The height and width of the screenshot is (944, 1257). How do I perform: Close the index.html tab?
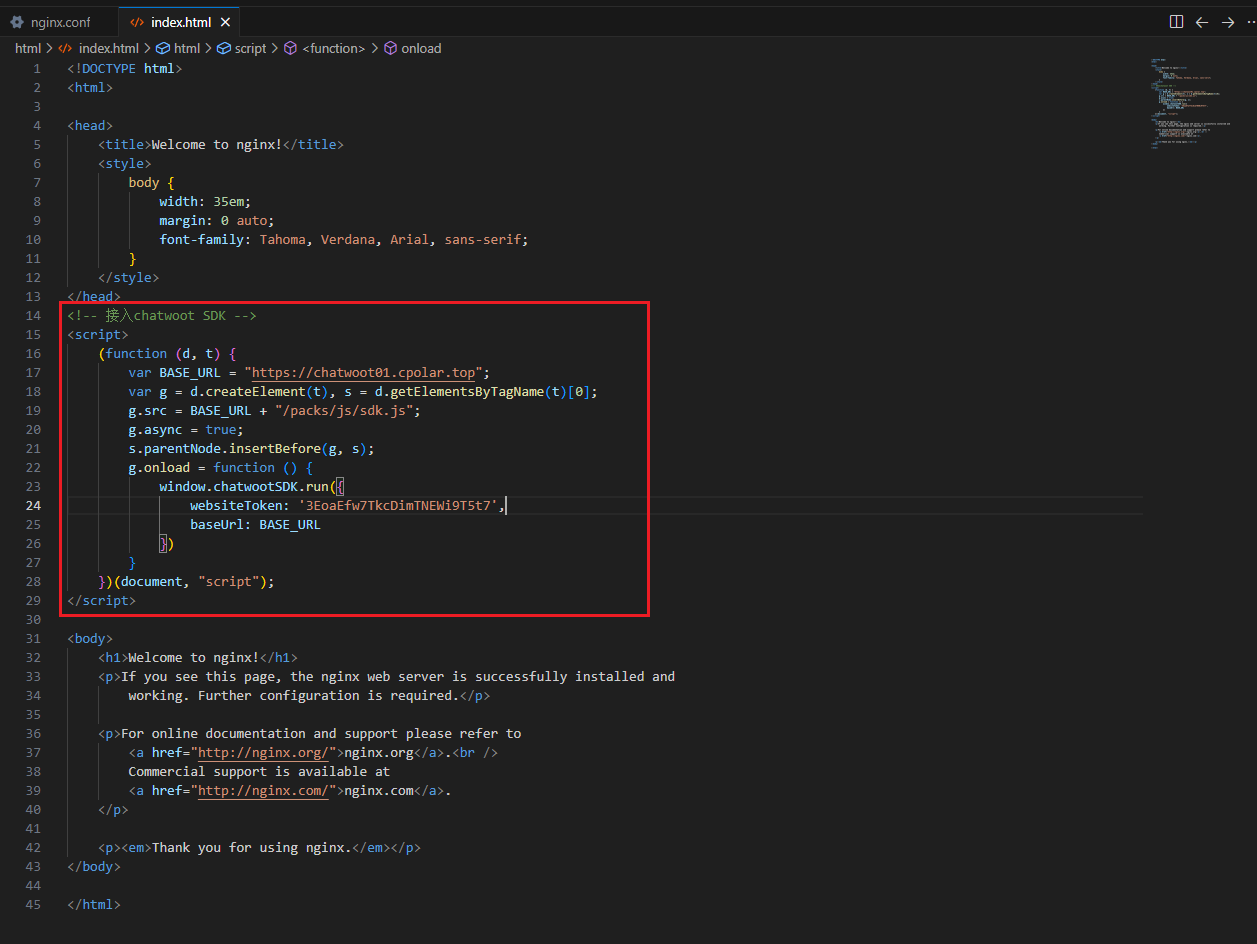(x=226, y=22)
